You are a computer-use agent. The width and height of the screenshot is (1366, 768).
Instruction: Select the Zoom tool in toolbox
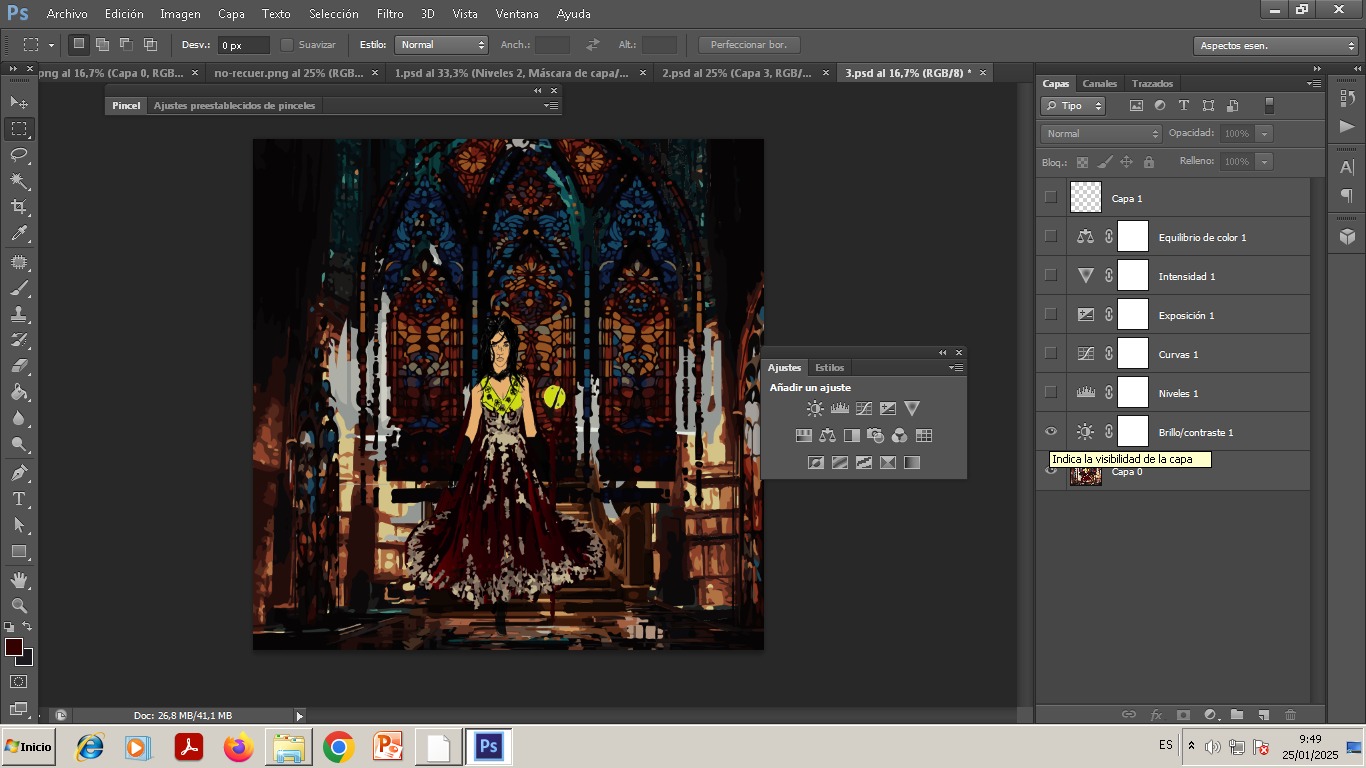[19, 606]
